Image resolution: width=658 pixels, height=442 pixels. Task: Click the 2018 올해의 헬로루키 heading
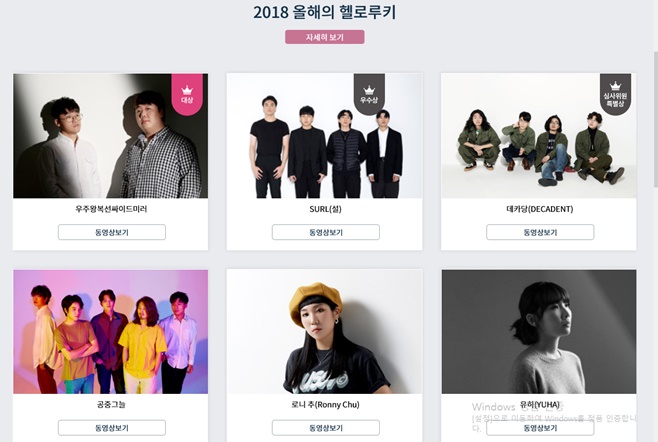[324, 12]
